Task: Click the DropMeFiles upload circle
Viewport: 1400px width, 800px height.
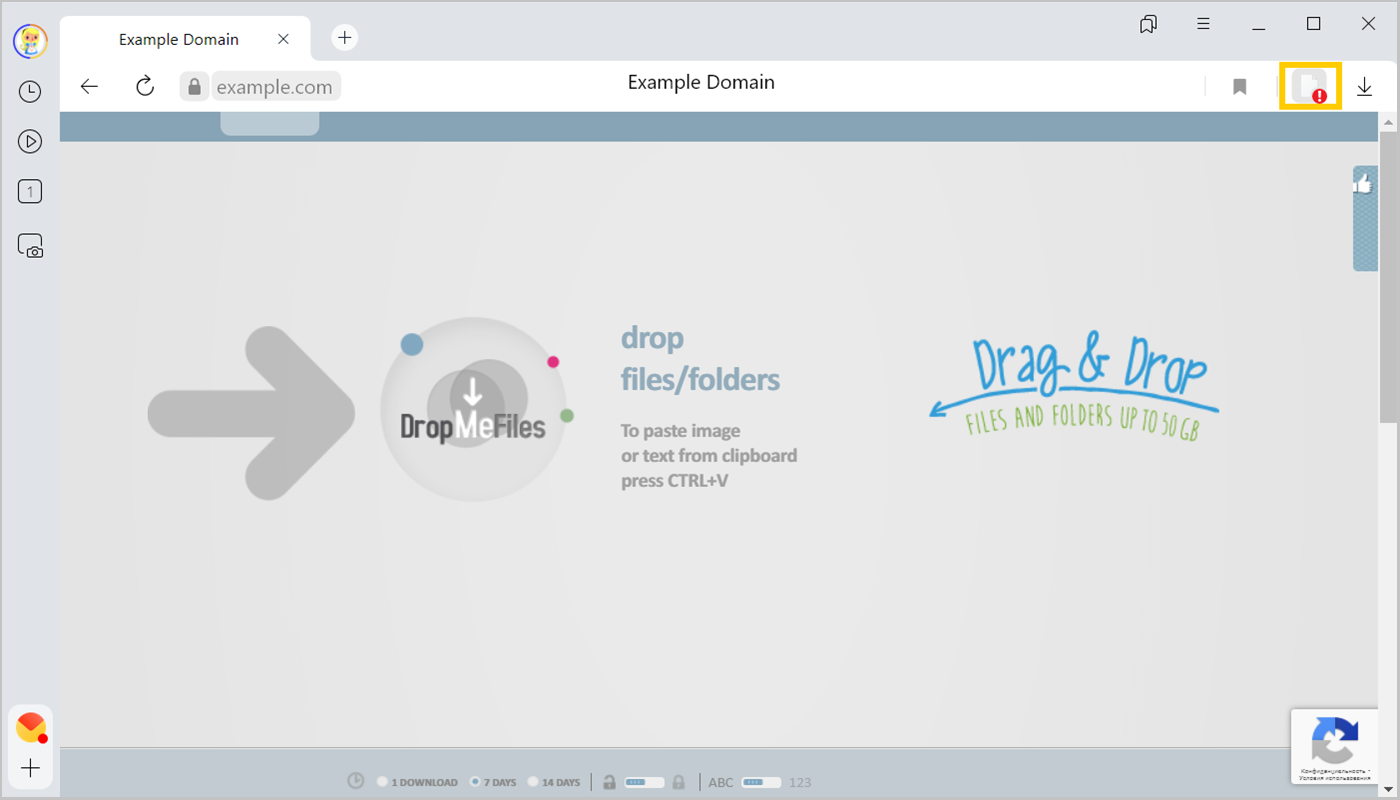Action: pos(473,409)
